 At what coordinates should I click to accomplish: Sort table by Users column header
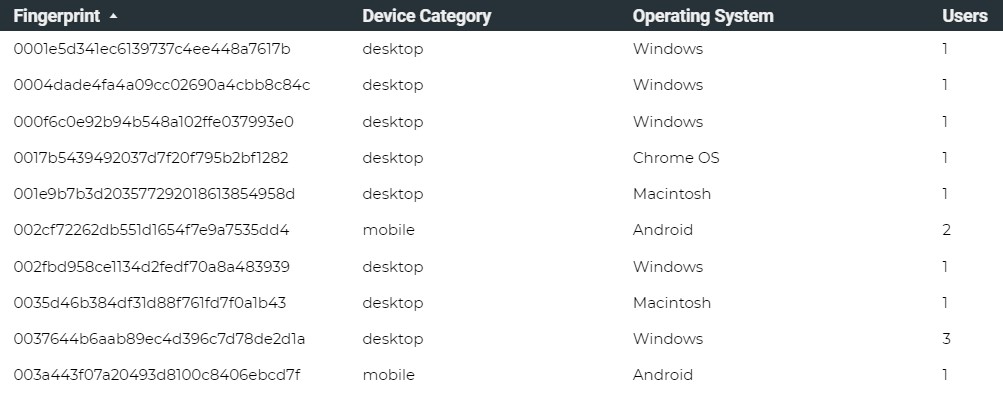coord(964,16)
